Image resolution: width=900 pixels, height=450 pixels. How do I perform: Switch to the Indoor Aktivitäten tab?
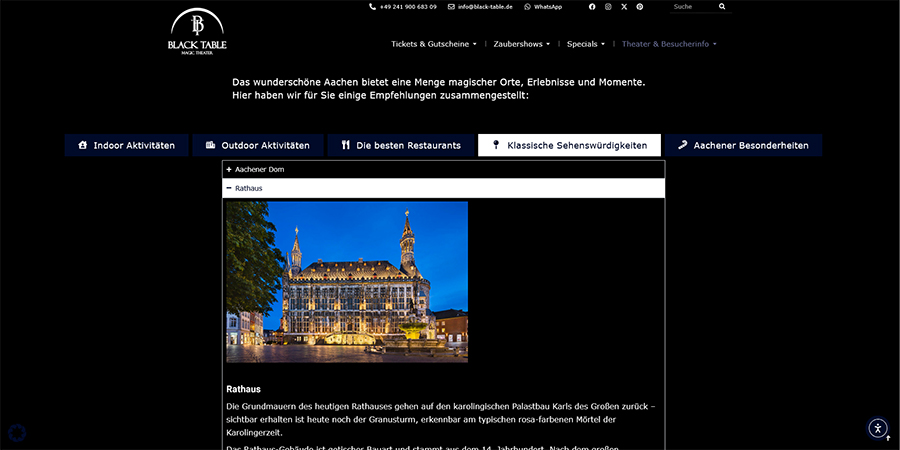point(126,145)
